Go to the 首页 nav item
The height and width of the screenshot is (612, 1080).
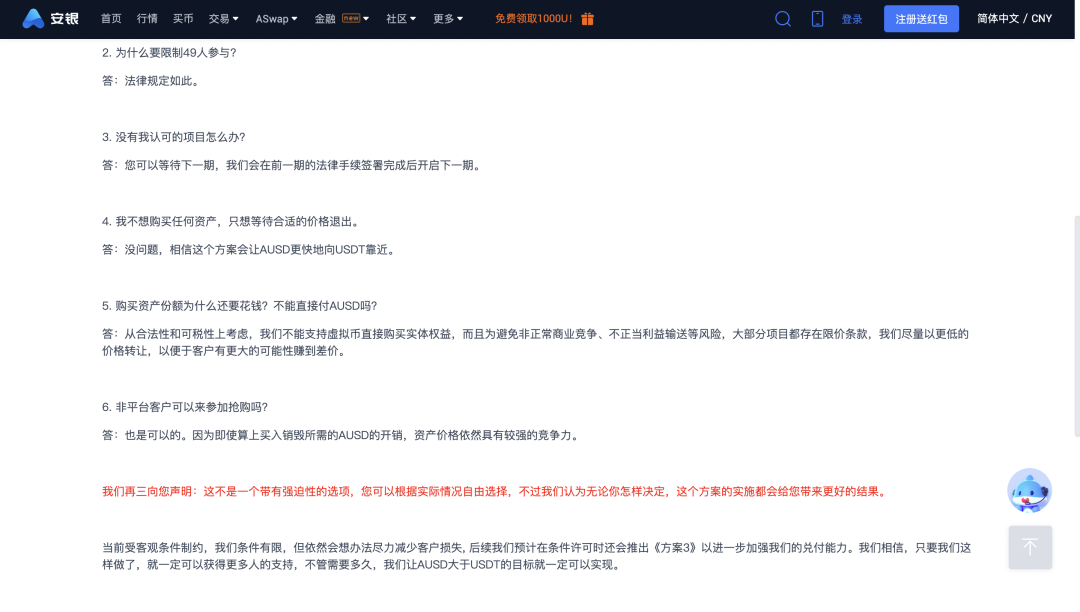pos(111,19)
